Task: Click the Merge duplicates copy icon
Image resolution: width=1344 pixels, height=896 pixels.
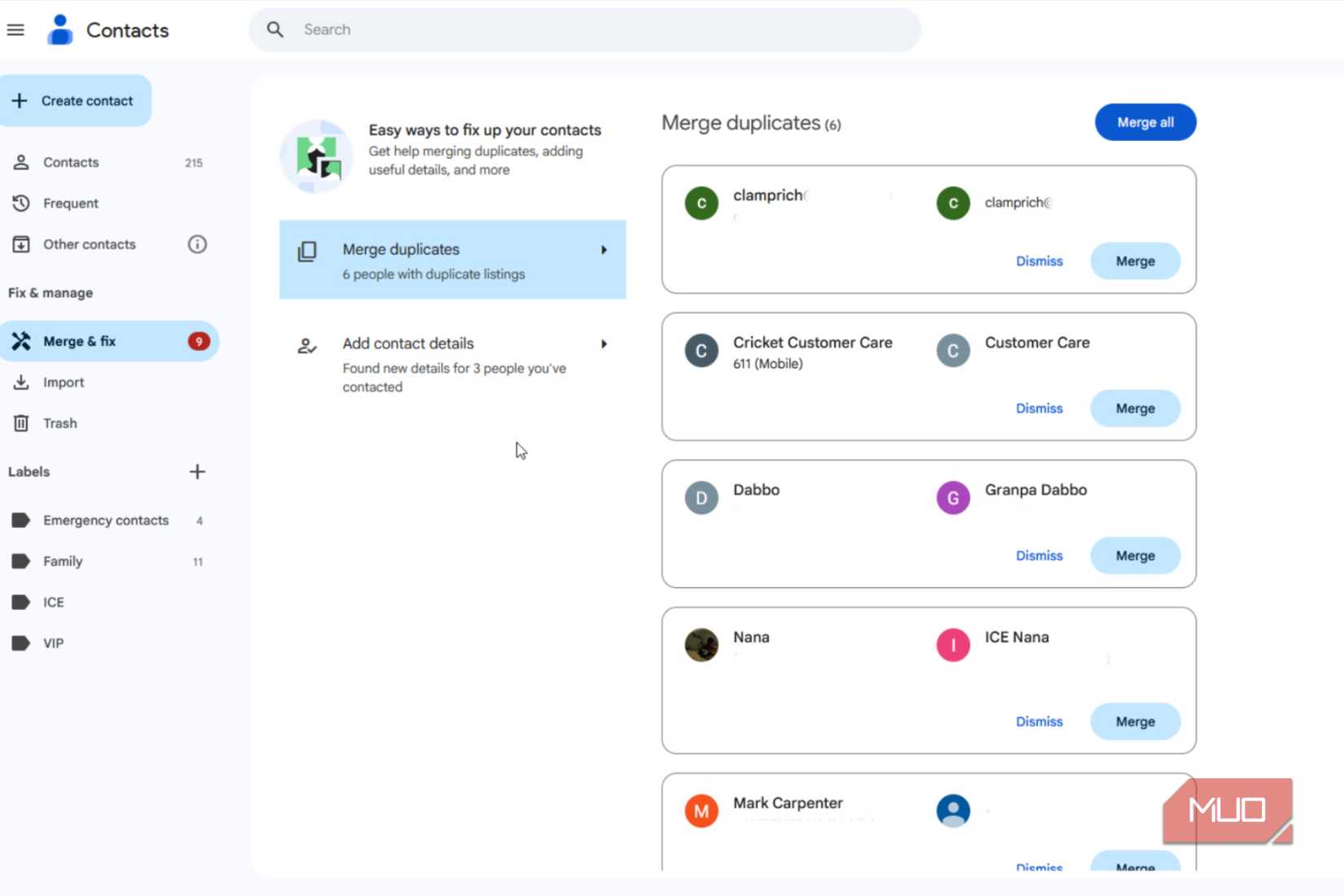Action: point(307,251)
